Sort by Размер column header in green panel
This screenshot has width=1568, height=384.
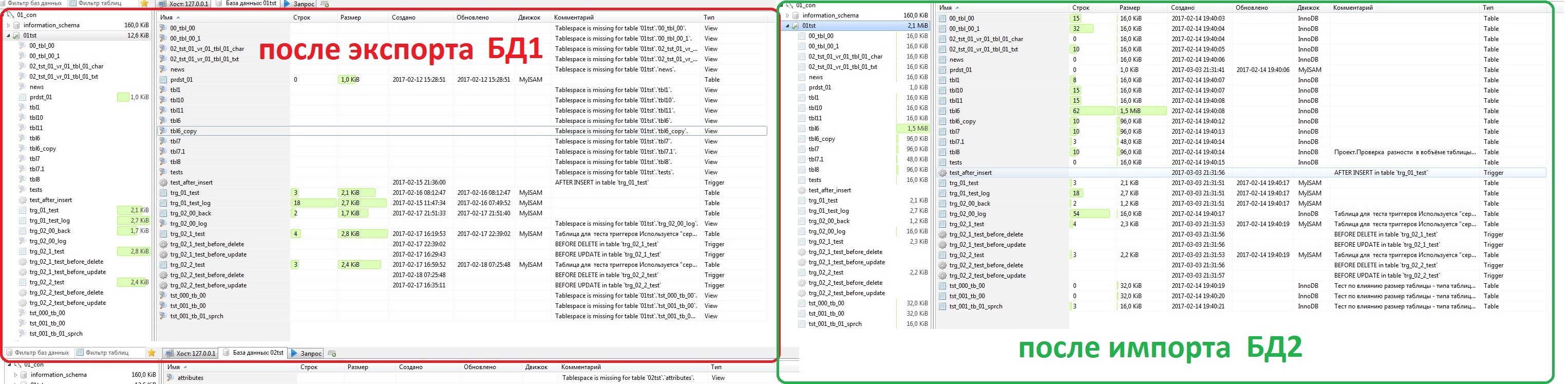pos(1130,8)
